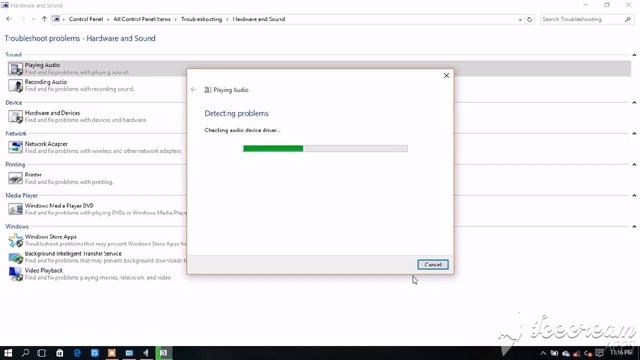Screen dimensions: 640x360
Task: Collapse the Printing section
Action: point(634,164)
